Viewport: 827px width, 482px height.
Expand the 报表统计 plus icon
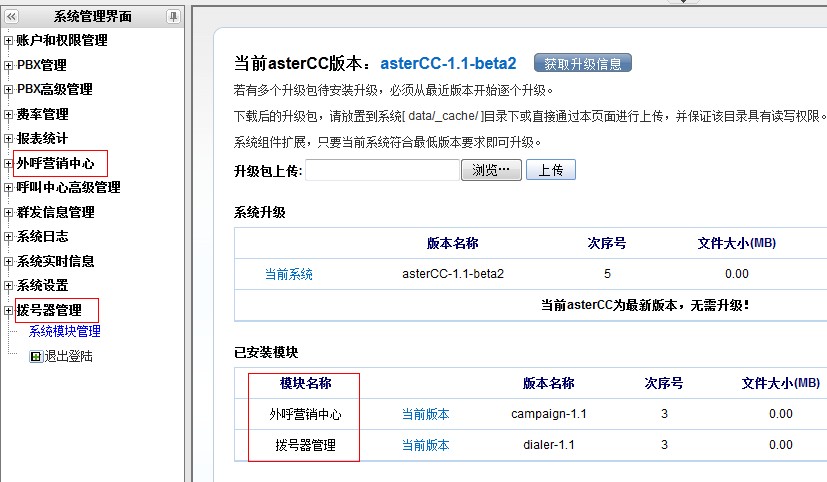pyautogui.click(x=9, y=138)
